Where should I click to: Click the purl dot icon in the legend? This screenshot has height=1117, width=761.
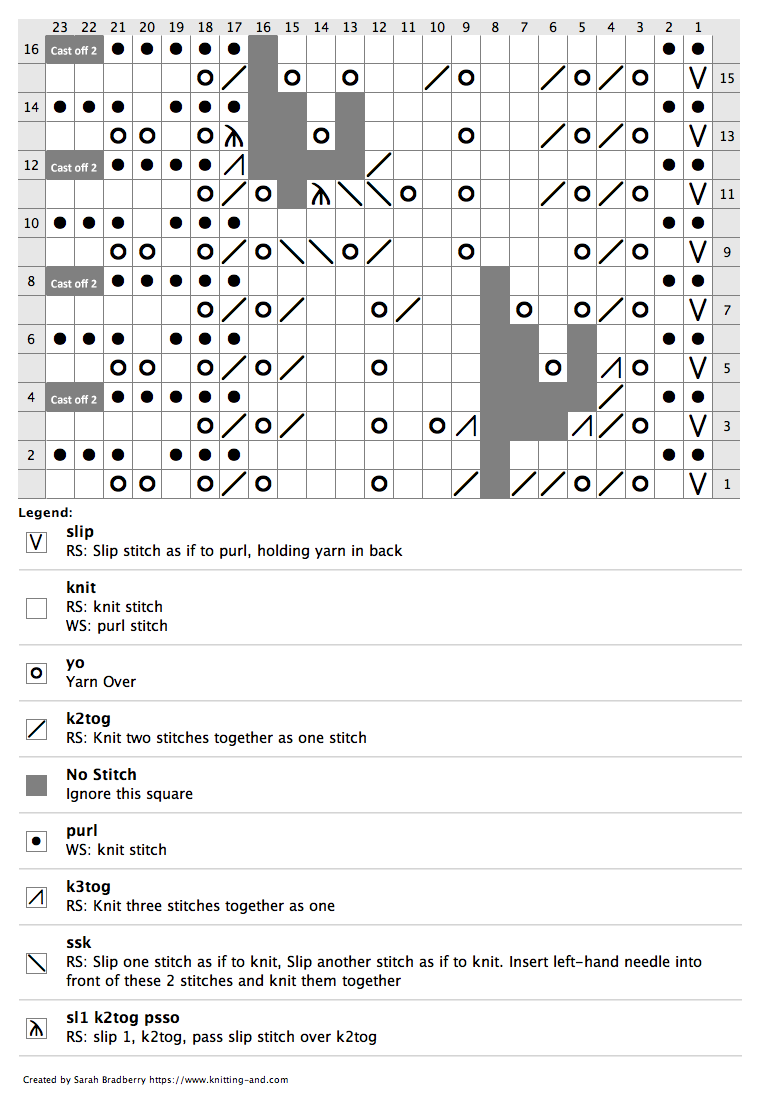coord(37,841)
